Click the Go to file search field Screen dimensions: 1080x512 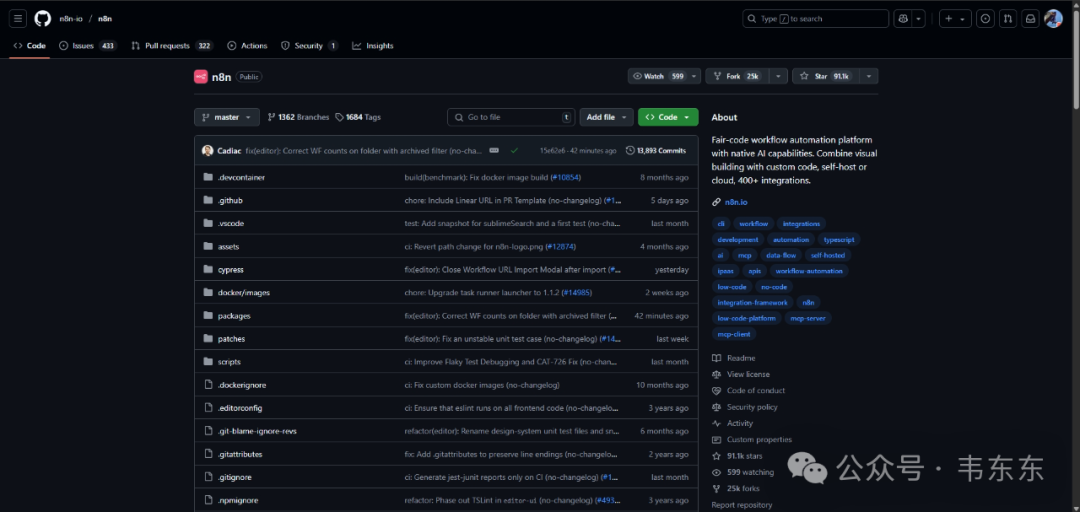[x=511, y=117]
